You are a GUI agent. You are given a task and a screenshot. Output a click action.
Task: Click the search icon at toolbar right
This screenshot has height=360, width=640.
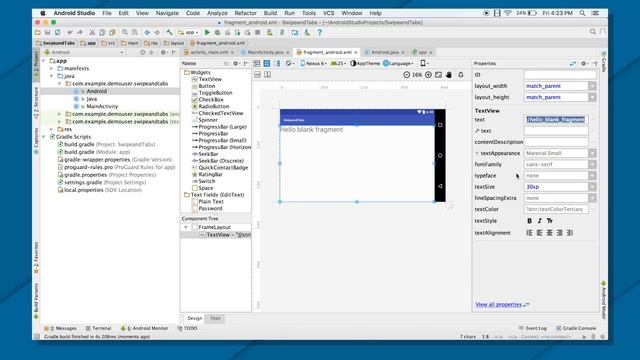[593, 32]
